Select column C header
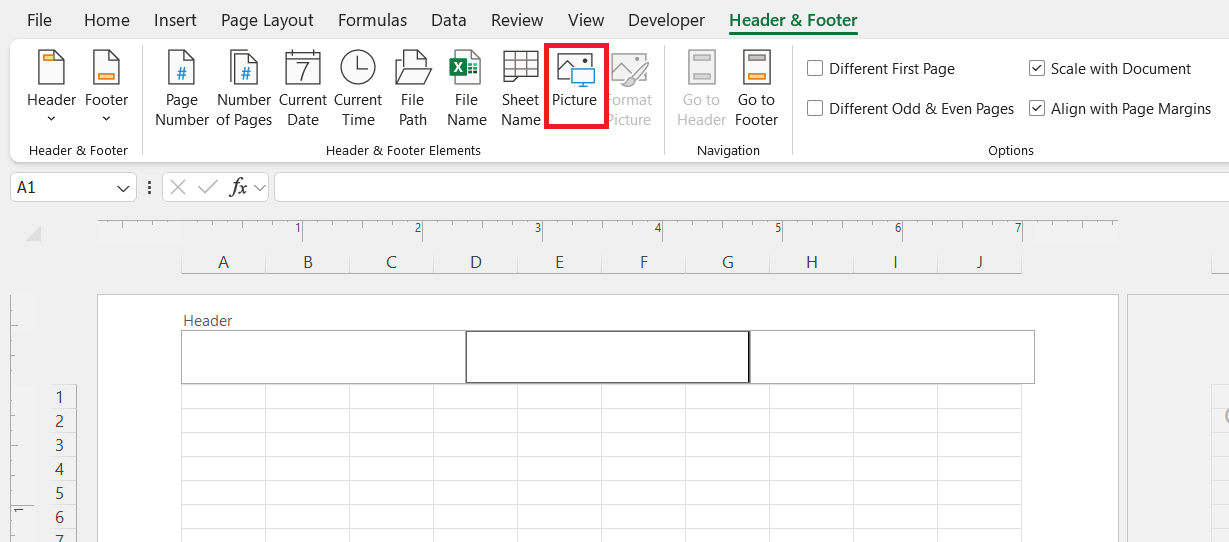Viewport: 1229px width, 542px height. coord(392,262)
